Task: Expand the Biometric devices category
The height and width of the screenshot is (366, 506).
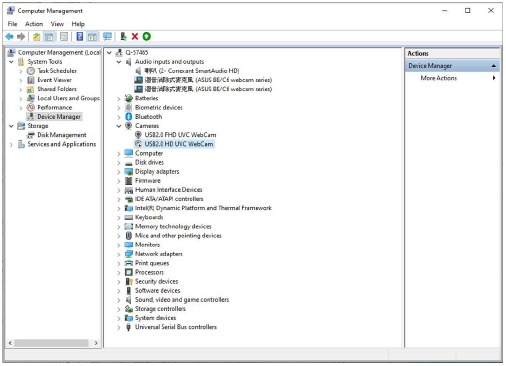Action: [x=119, y=108]
